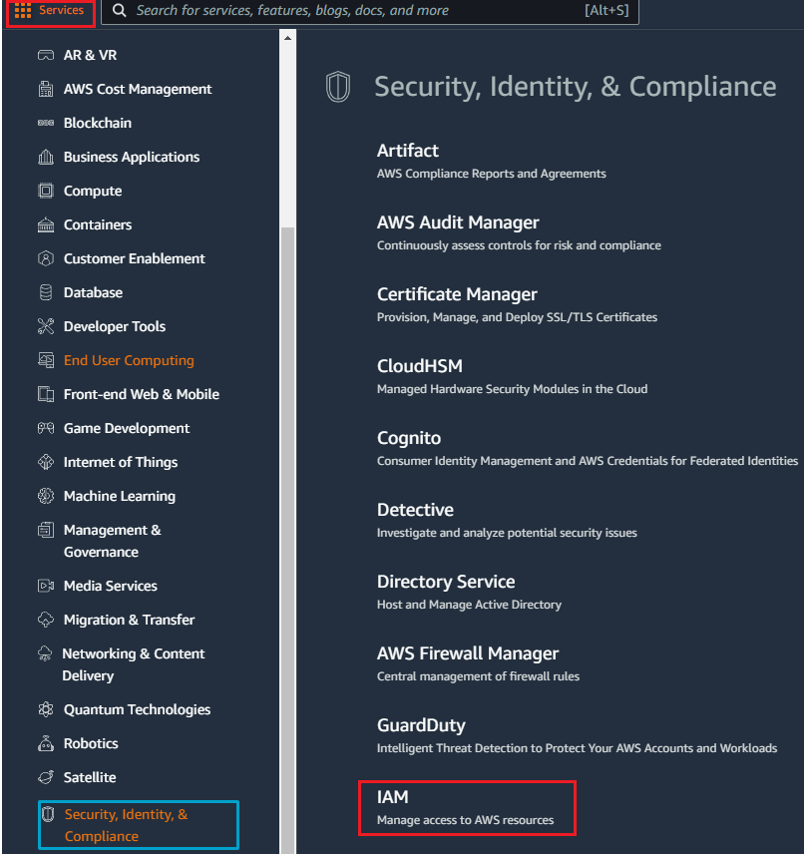804x854 pixels.
Task: Click the category list scrollbar thumb
Action: tap(288, 539)
